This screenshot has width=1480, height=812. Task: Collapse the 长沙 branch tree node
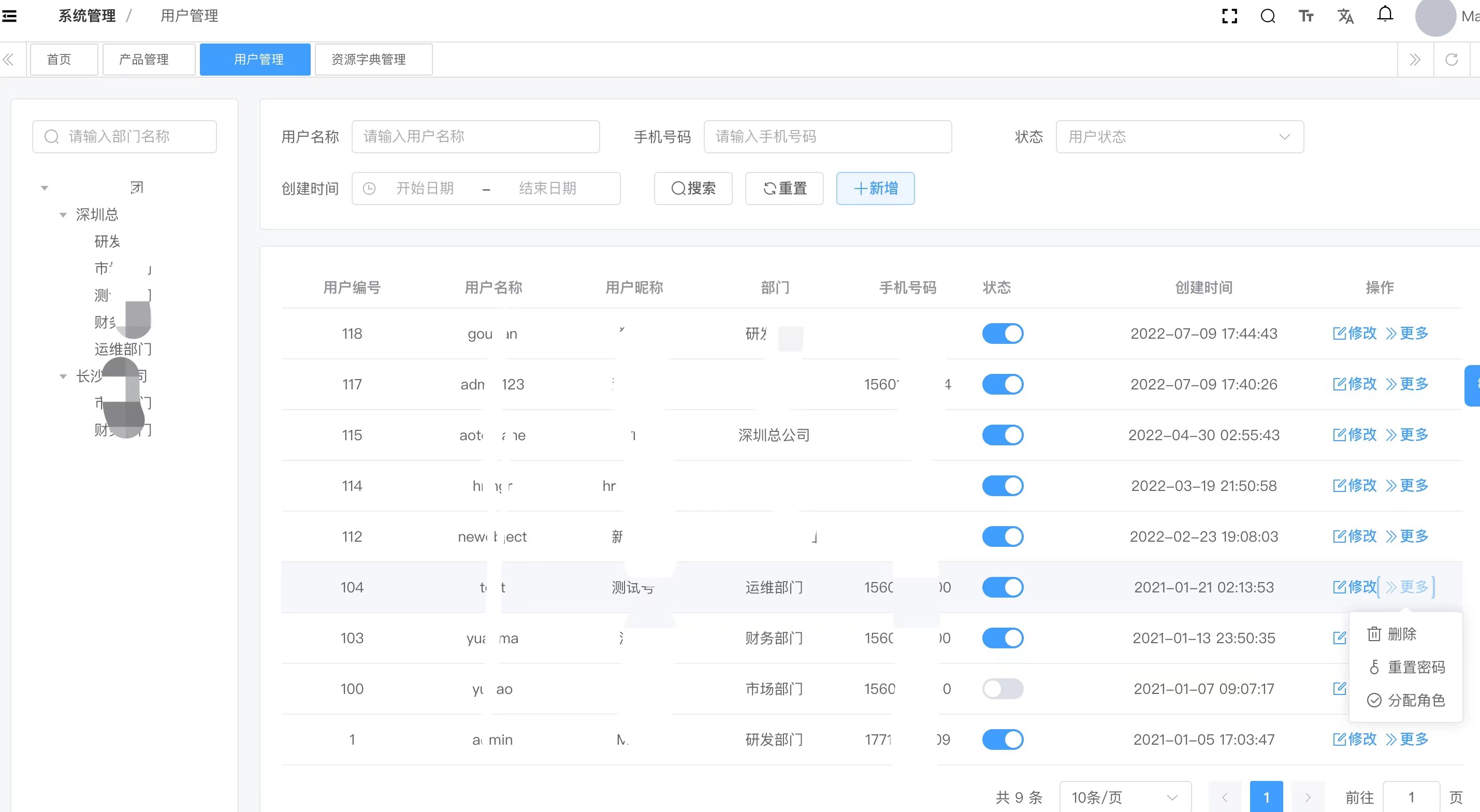[63, 376]
